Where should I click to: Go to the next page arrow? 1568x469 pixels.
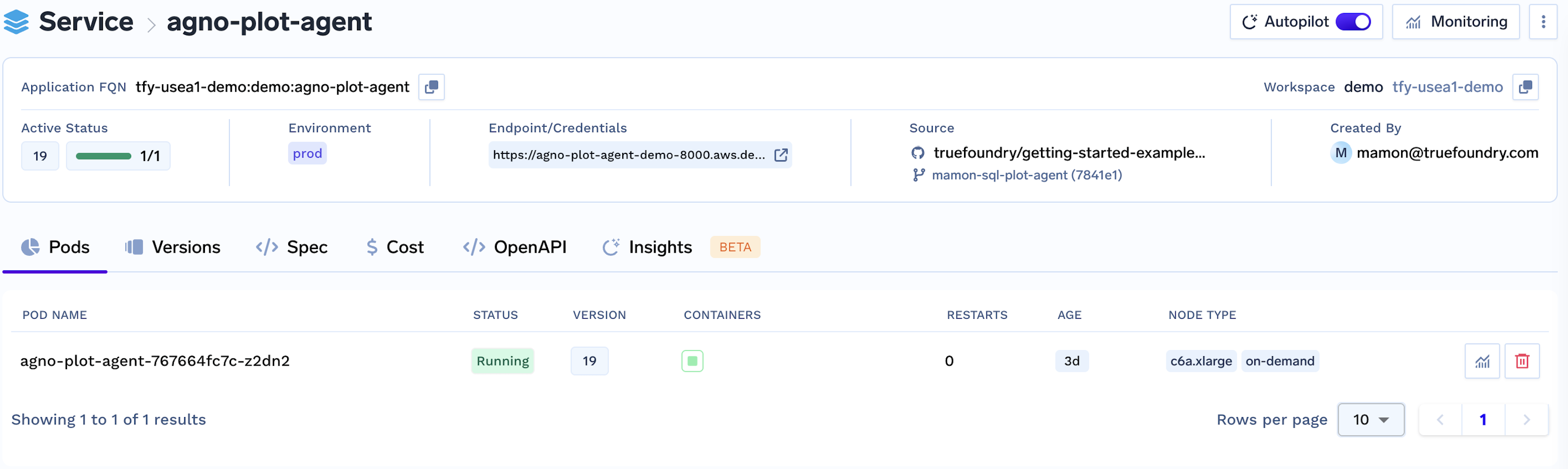(1526, 420)
